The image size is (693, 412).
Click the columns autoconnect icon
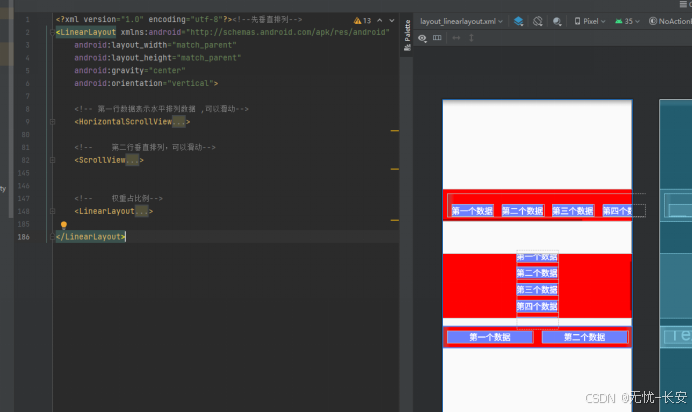[x=437, y=38]
